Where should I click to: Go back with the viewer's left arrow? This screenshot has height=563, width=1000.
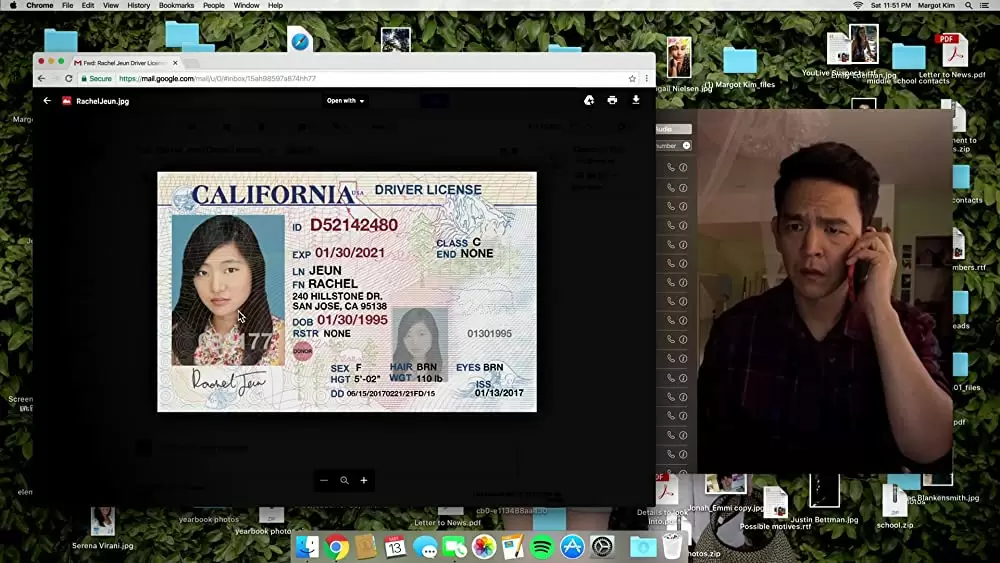coord(47,101)
